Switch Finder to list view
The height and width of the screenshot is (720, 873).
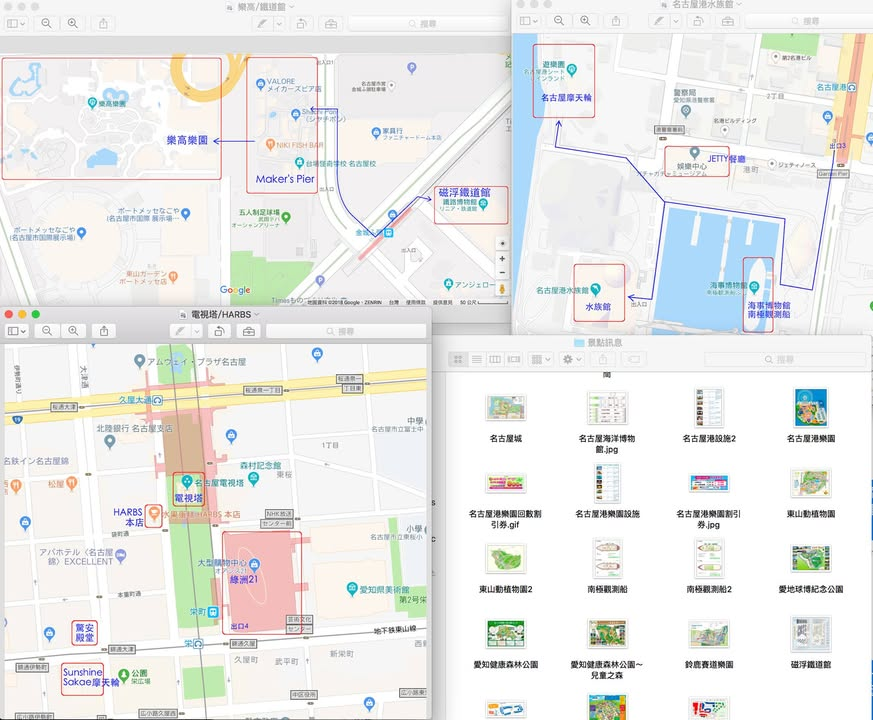[477, 359]
